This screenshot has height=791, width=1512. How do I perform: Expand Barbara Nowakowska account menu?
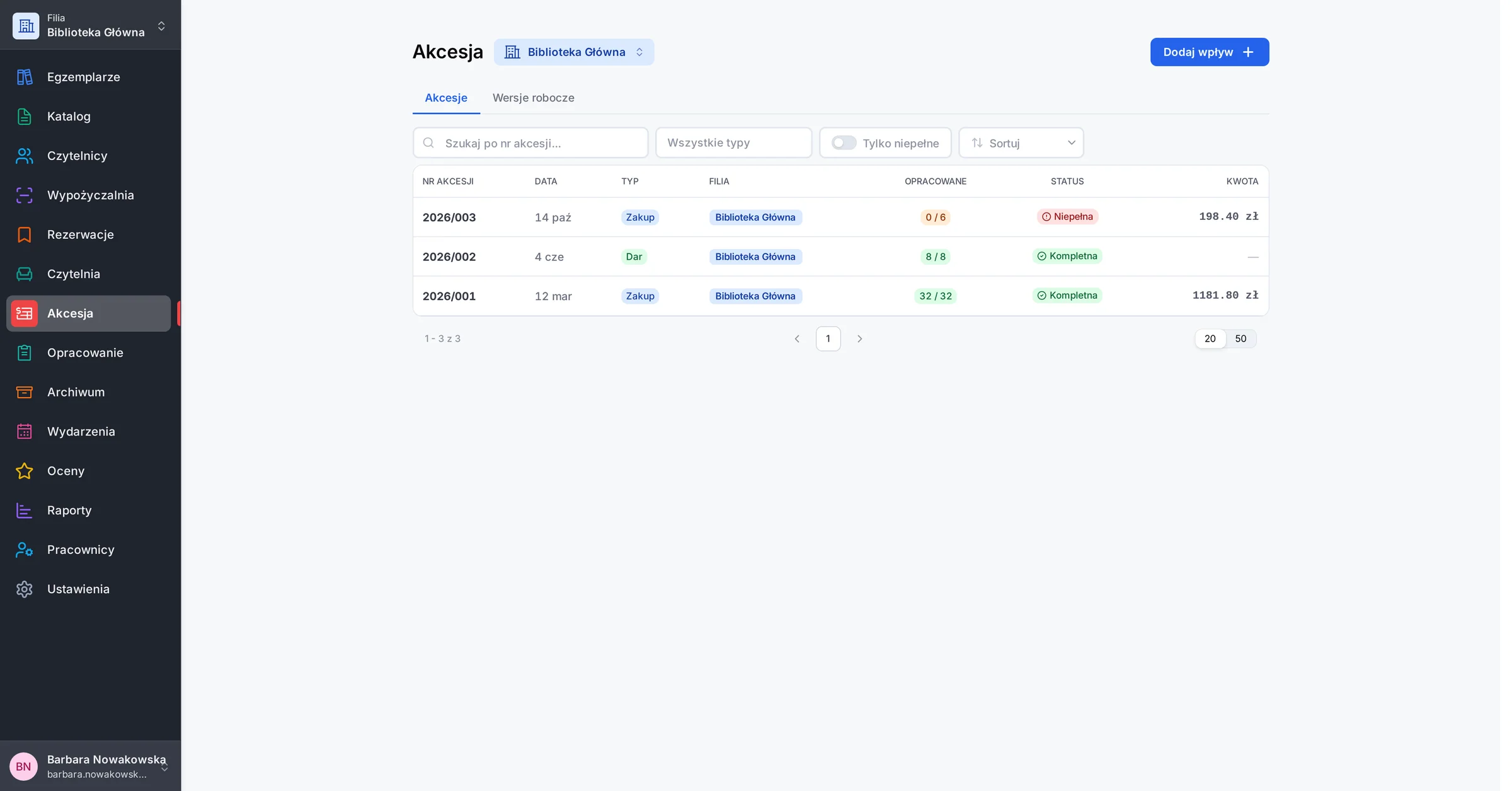click(x=90, y=766)
